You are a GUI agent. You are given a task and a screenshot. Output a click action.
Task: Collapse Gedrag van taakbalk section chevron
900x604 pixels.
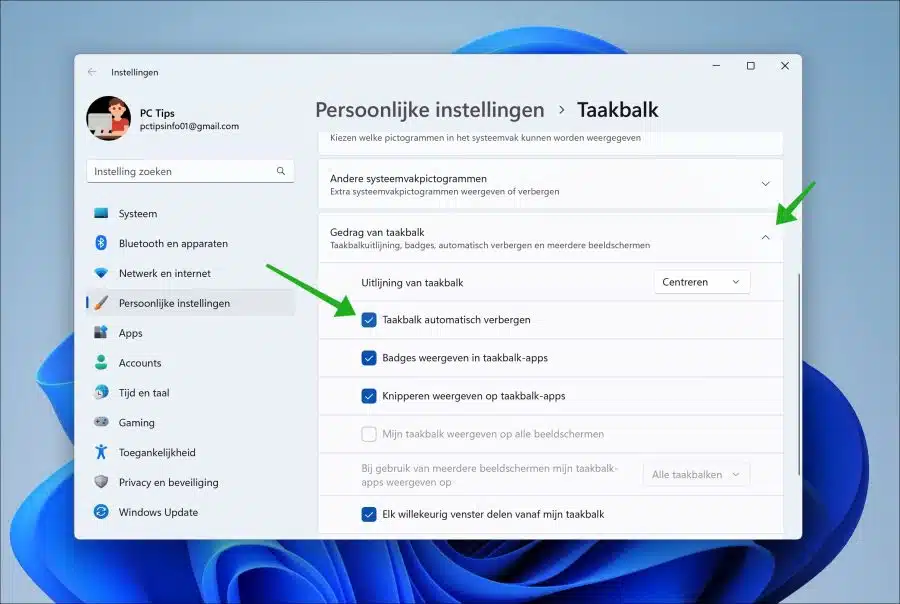tap(765, 237)
